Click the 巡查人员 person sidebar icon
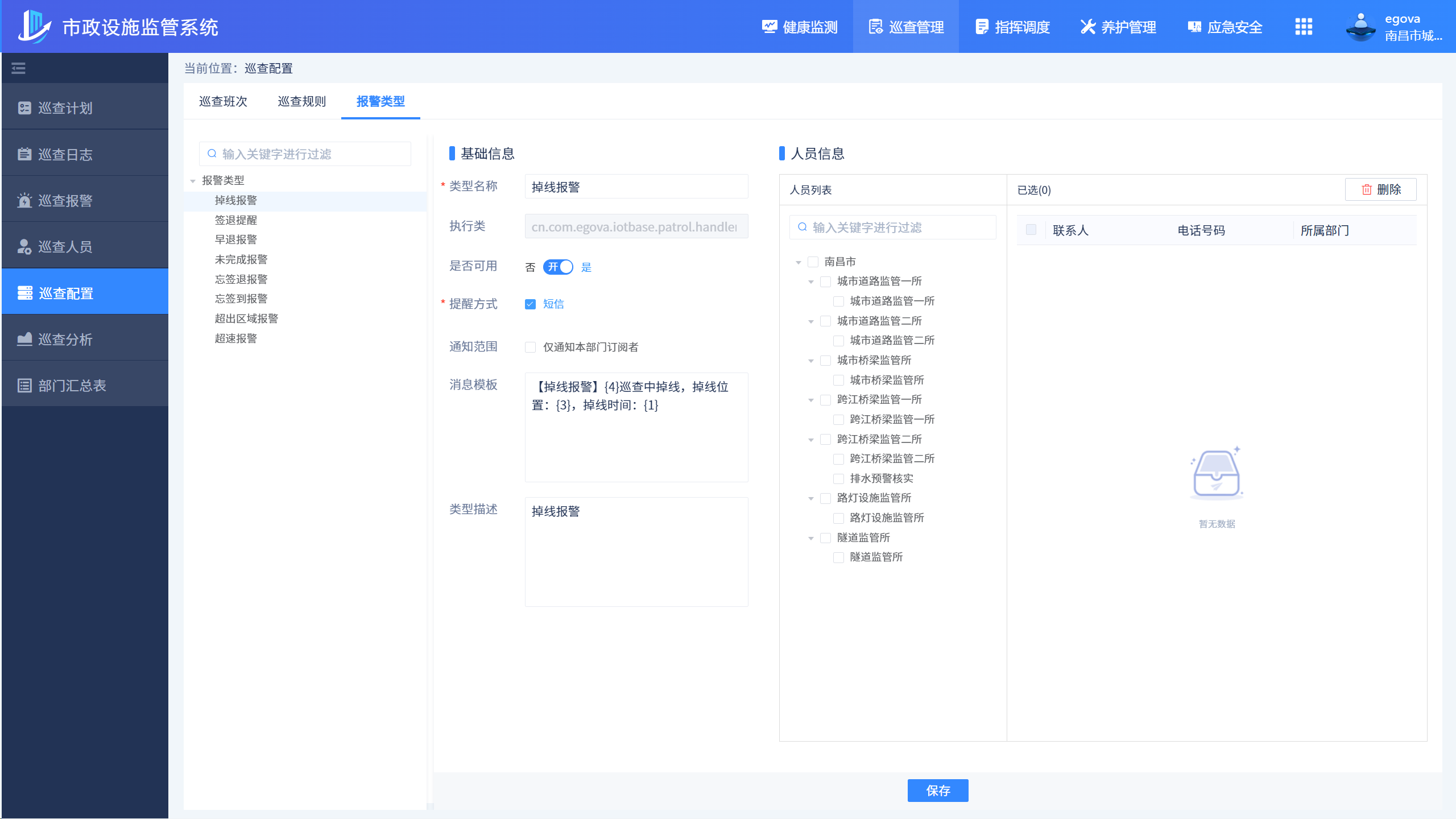The image size is (1456, 819). (24, 247)
